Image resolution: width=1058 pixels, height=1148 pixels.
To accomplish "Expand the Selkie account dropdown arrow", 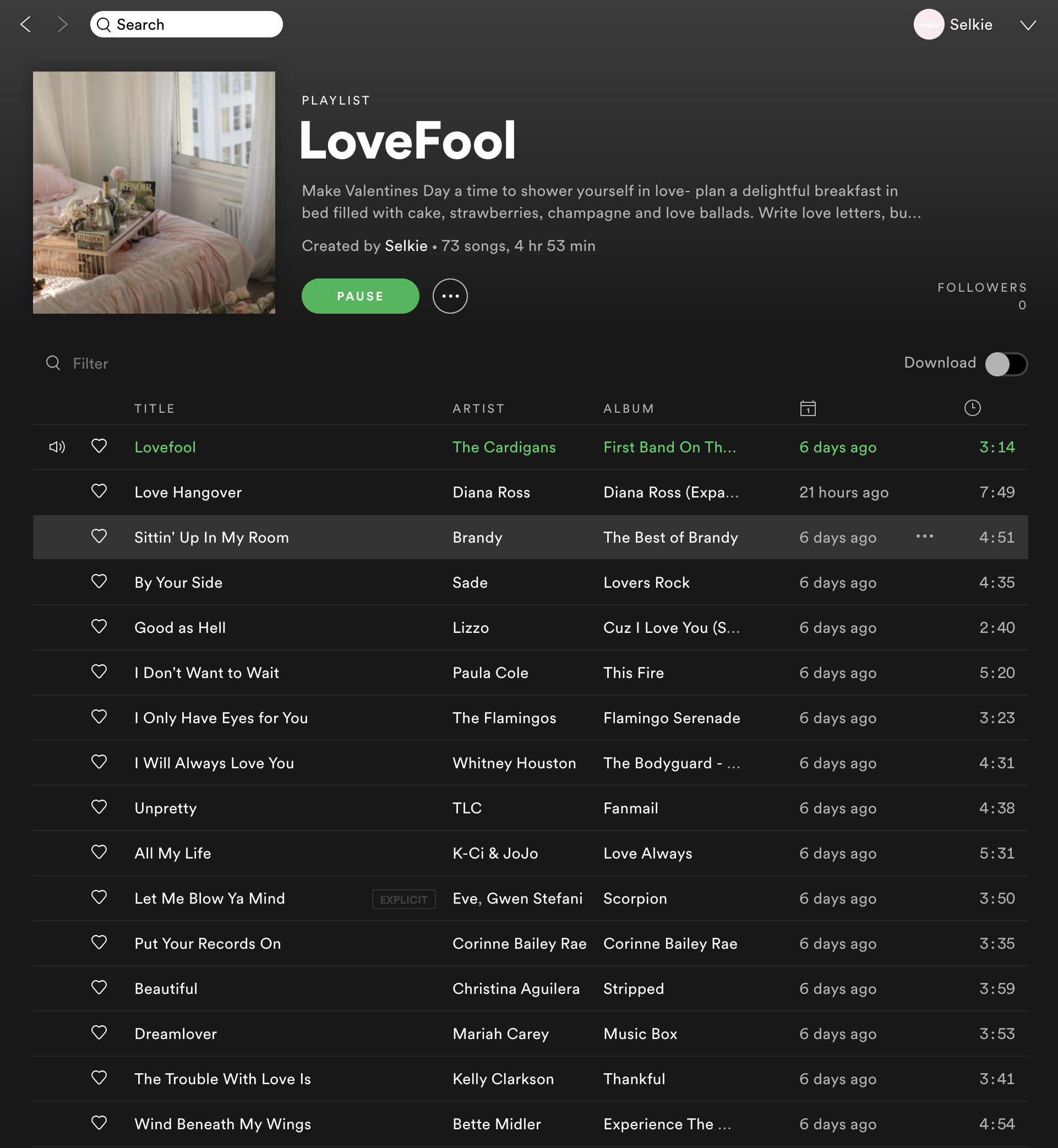I will tap(1028, 25).
